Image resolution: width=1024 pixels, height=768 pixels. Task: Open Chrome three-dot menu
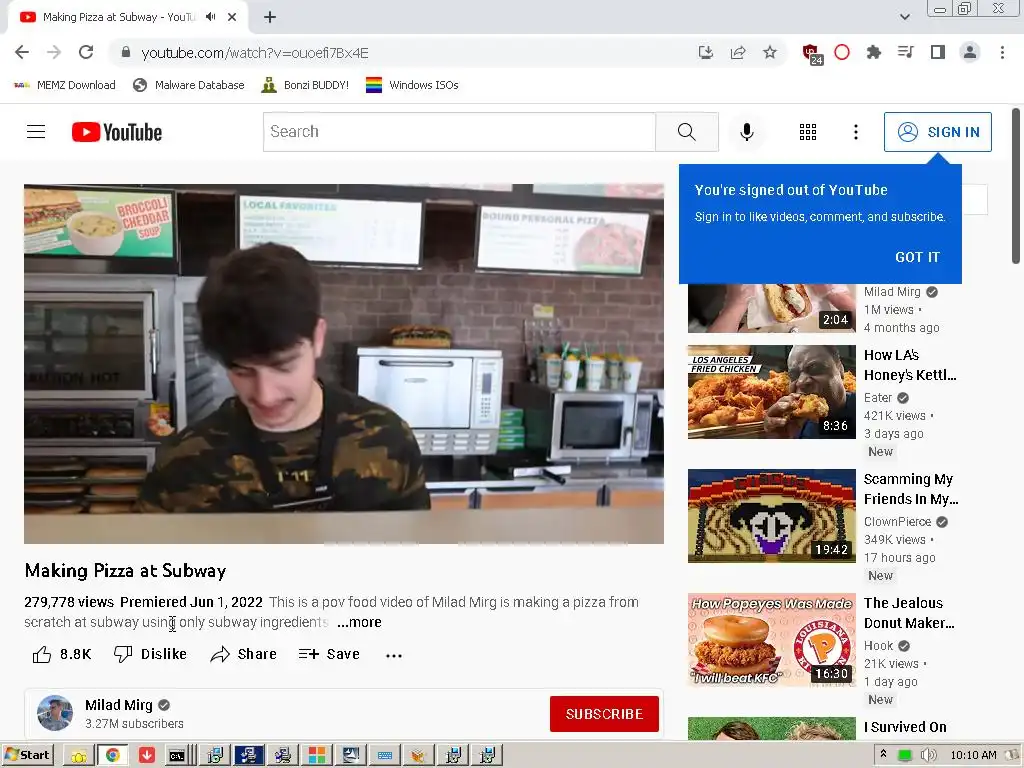[1002, 52]
